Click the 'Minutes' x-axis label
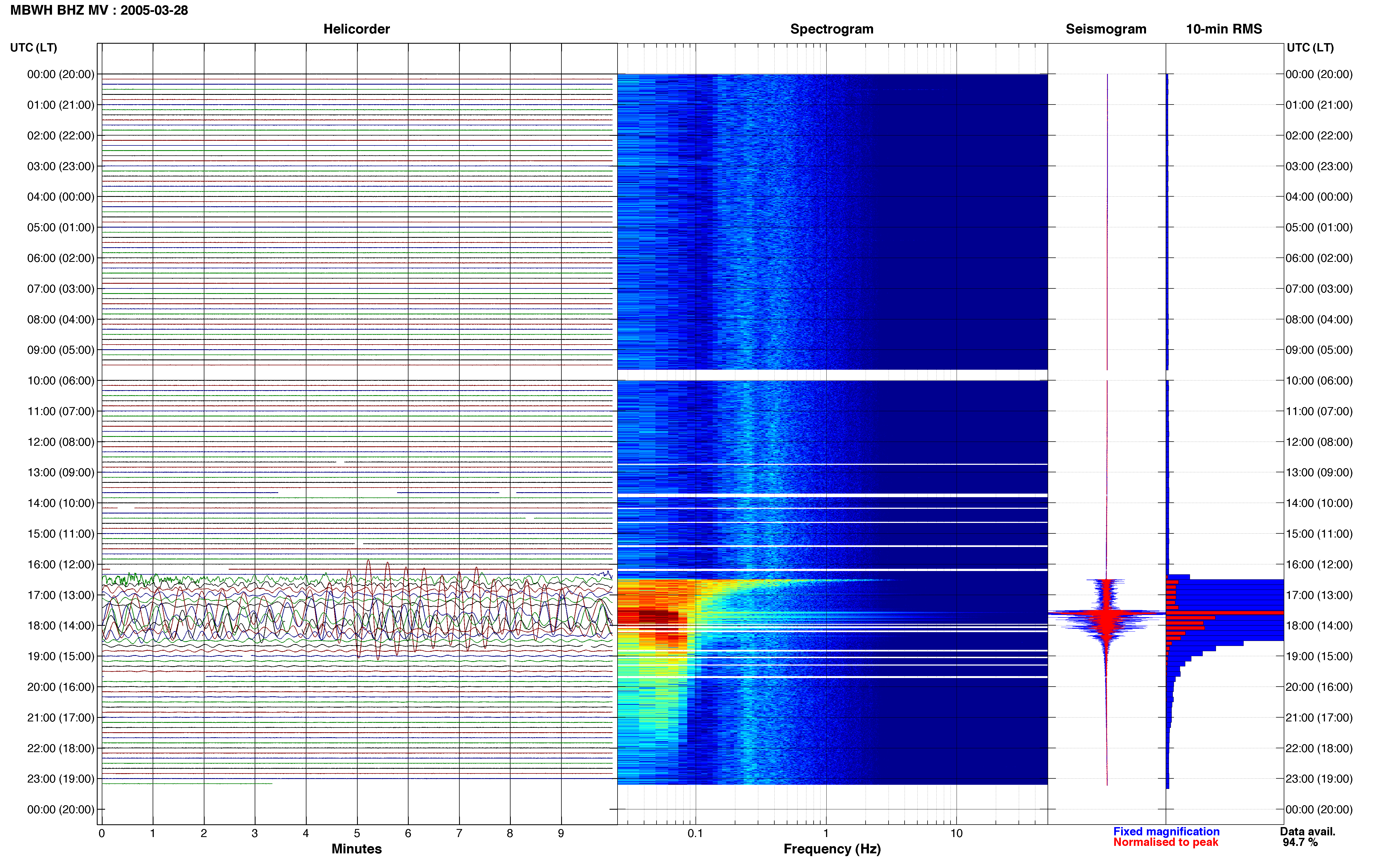This screenshot has height=868, width=1388. click(356, 848)
